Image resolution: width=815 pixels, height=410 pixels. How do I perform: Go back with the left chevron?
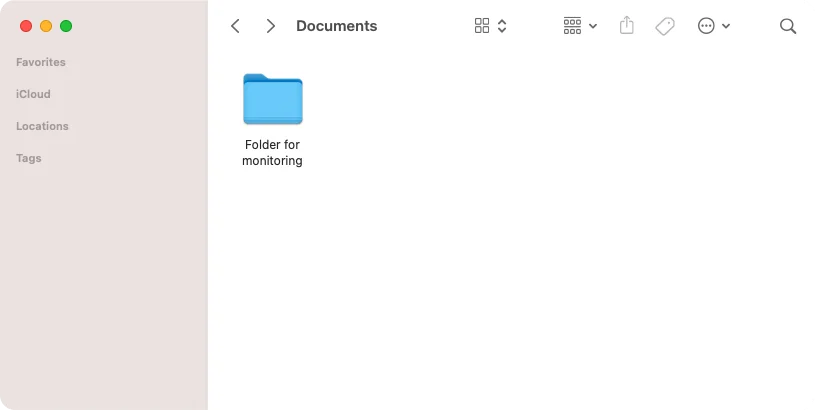click(x=235, y=26)
